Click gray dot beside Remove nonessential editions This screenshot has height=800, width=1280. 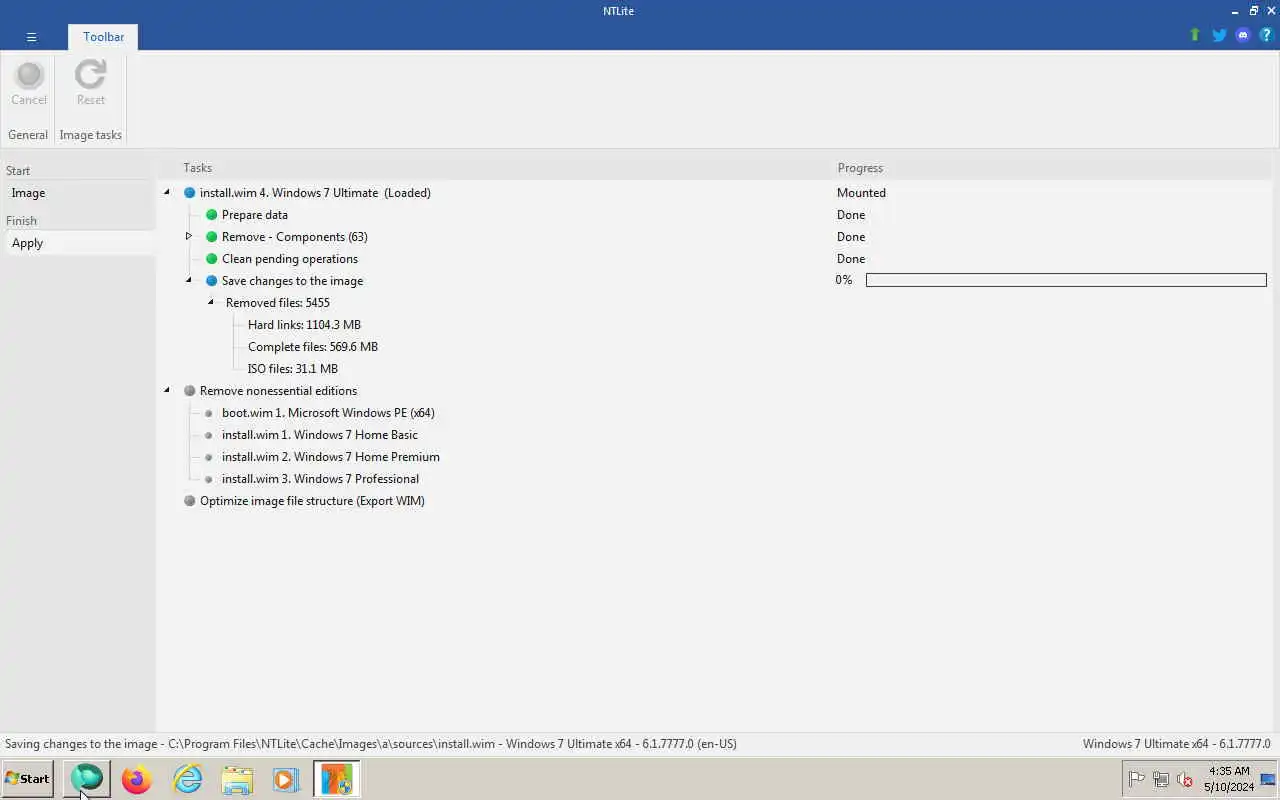(x=190, y=391)
